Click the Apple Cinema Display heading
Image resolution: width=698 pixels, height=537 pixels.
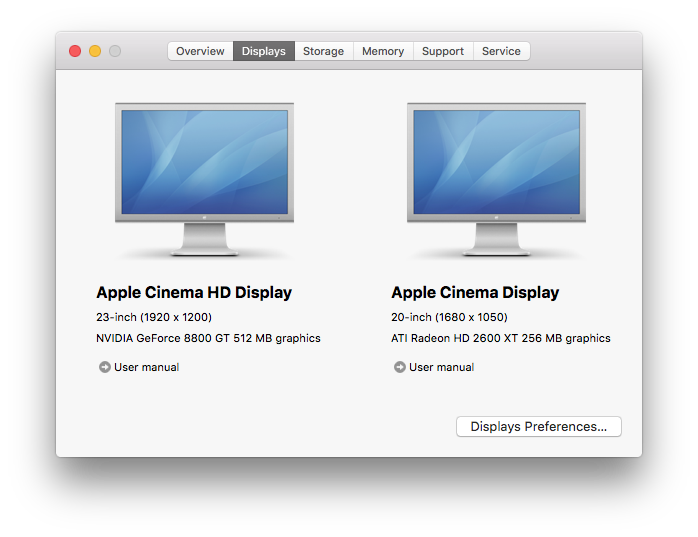click(475, 293)
